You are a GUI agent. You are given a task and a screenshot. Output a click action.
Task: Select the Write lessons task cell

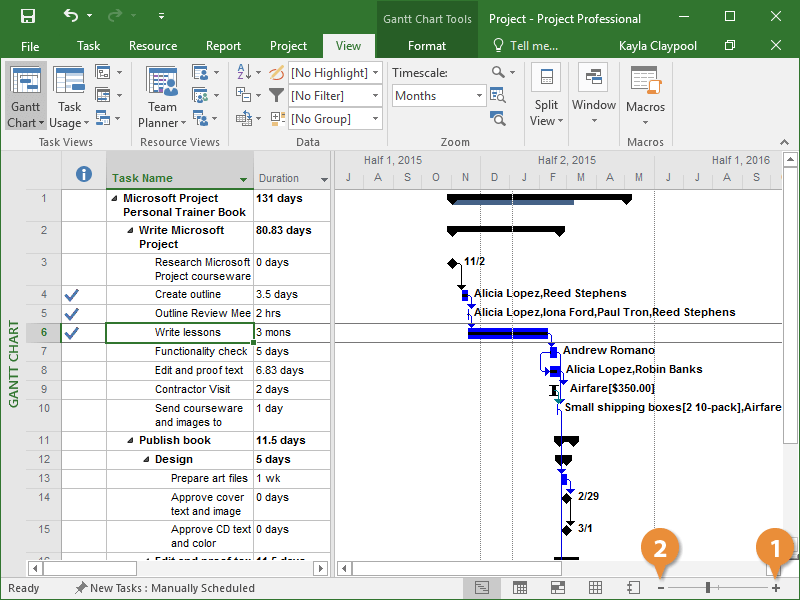[x=179, y=332]
